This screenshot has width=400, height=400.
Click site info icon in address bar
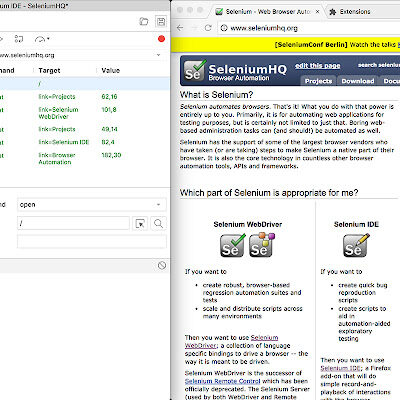224,28
